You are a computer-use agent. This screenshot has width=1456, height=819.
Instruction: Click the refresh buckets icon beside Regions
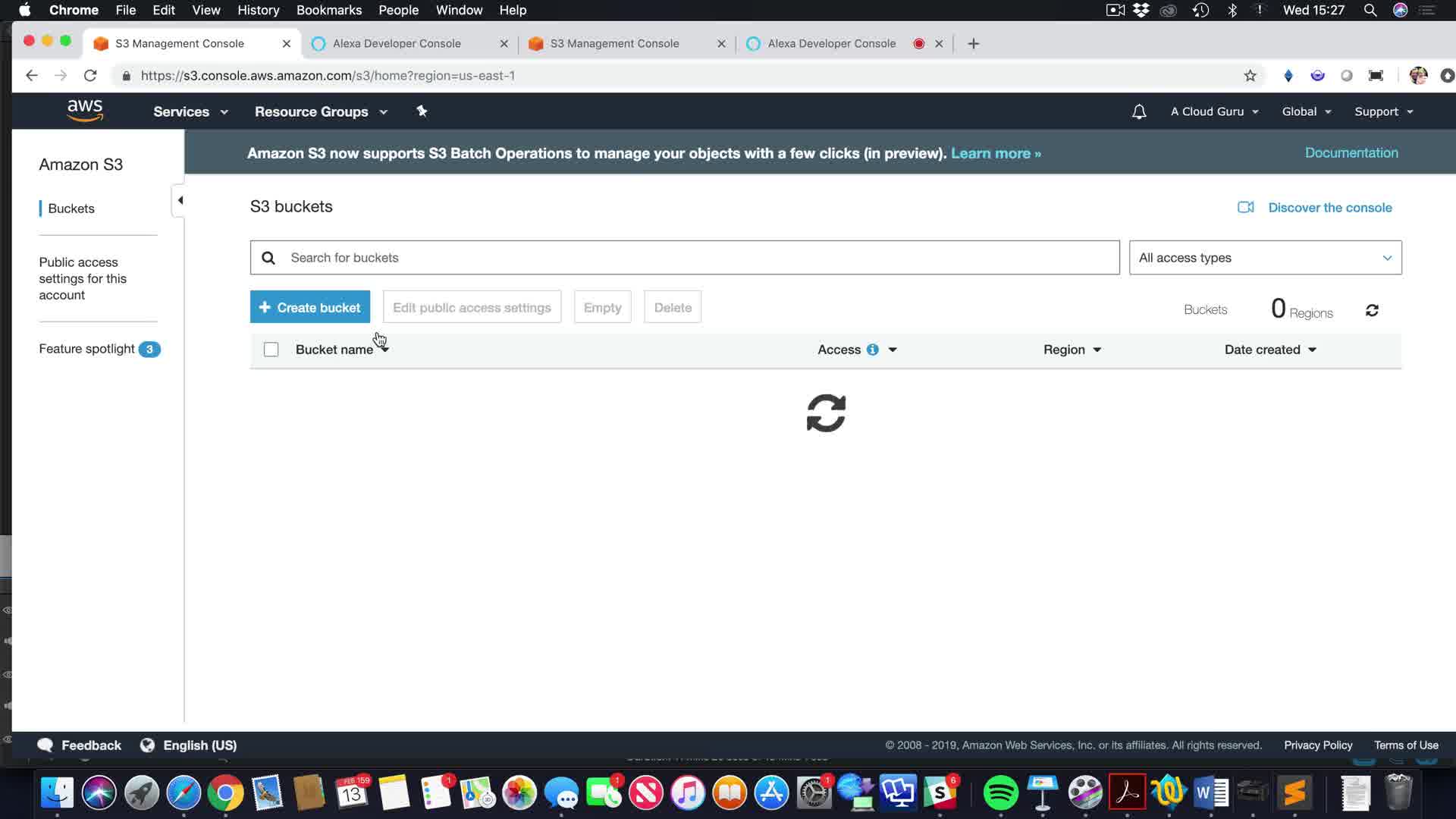1371,310
